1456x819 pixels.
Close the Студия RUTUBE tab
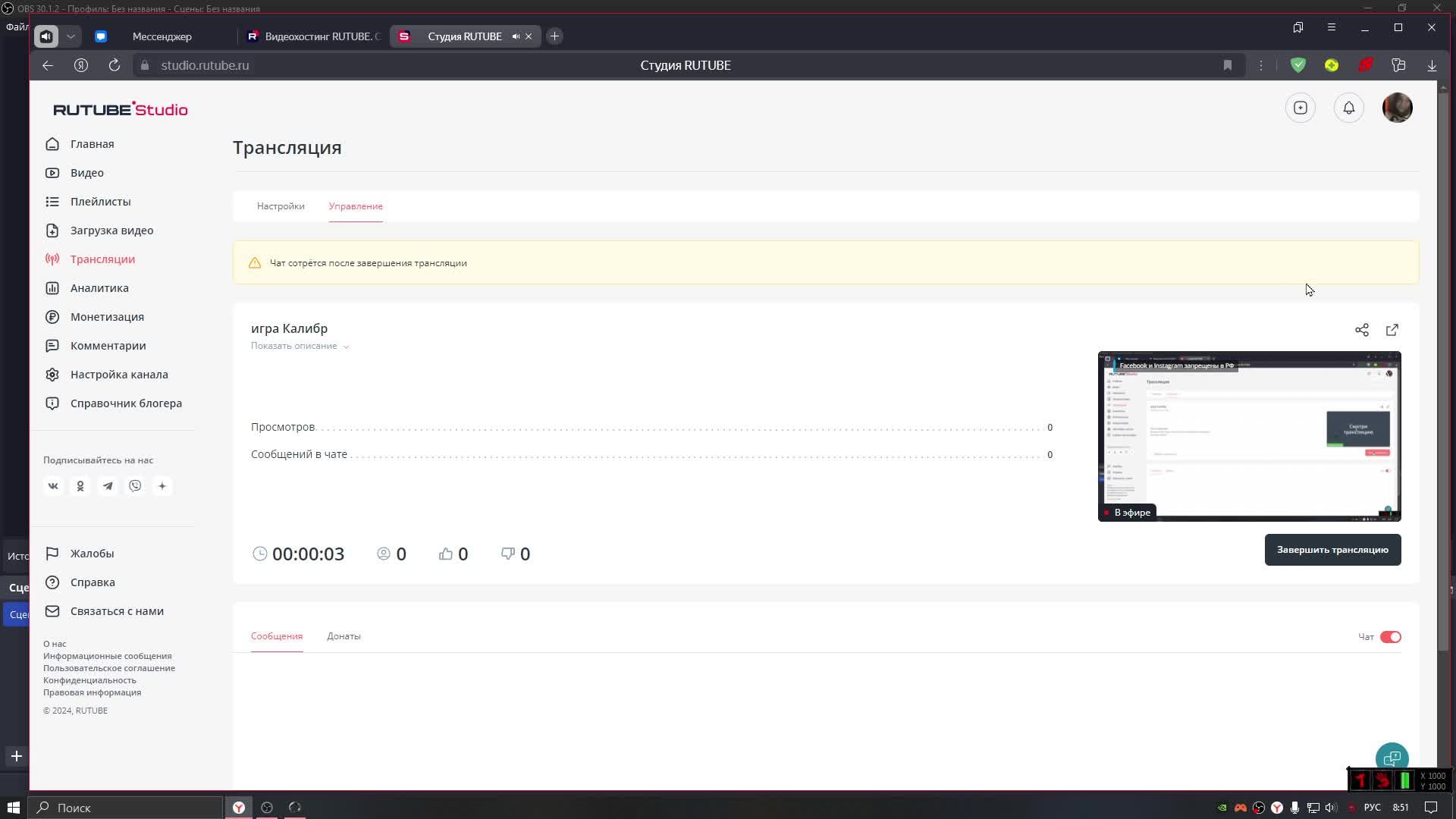pyautogui.click(x=529, y=36)
